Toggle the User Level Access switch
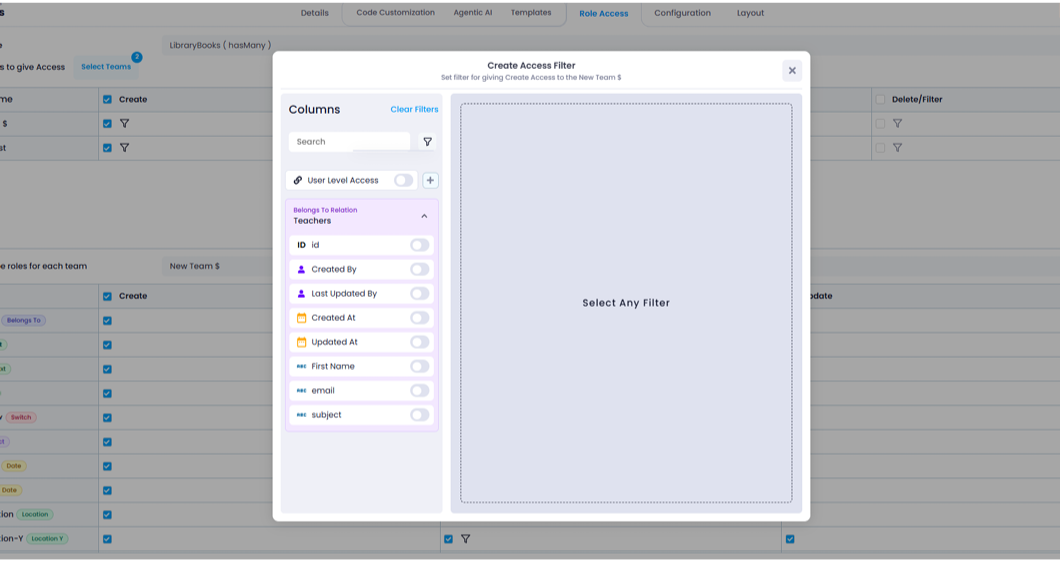The width and height of the screenshot is (1060, 562). tap(404, 181)
